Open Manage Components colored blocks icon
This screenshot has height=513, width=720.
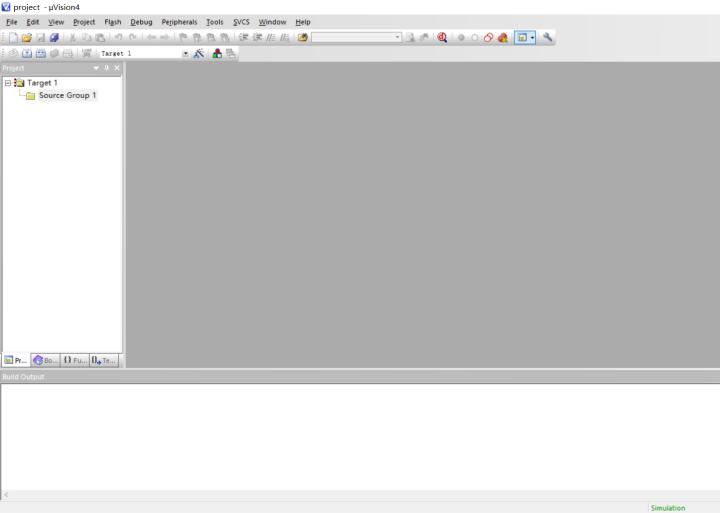coord(217,53)
